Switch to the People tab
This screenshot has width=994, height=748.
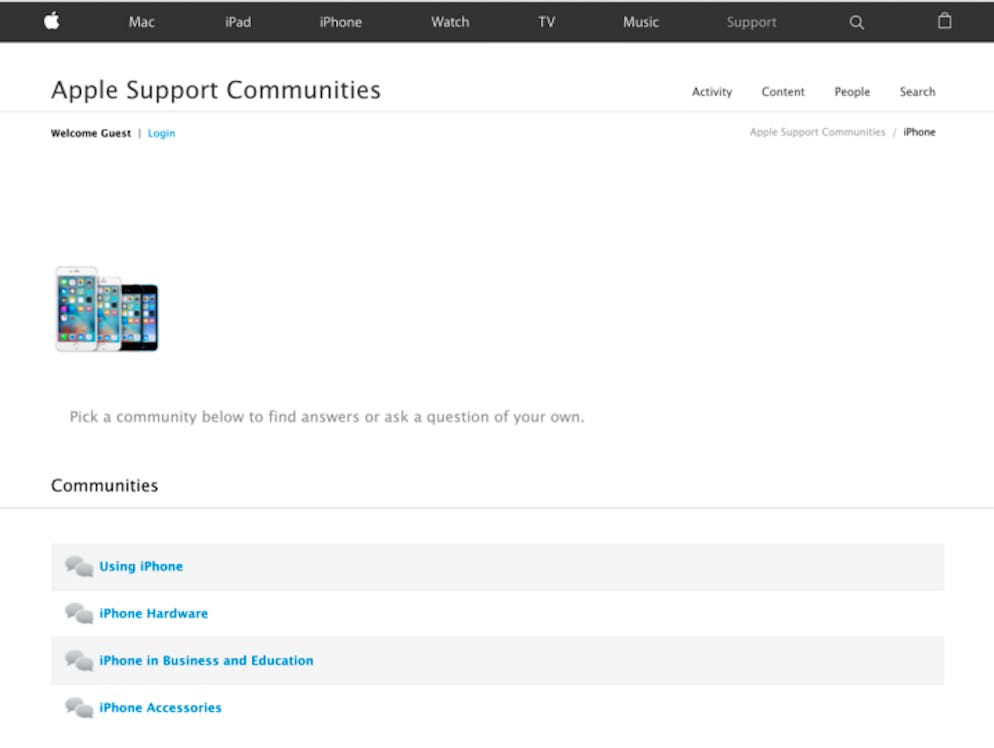[x=852, y=92]
